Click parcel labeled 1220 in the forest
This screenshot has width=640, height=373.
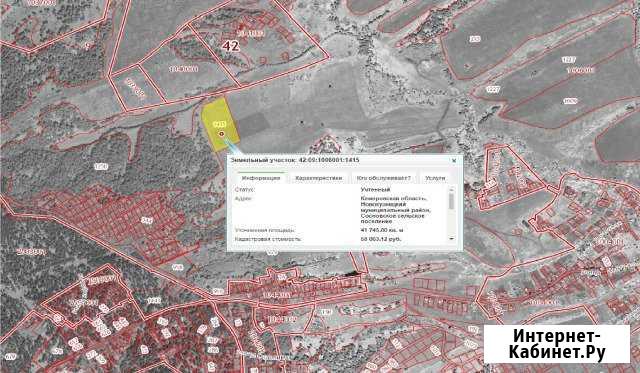pos(101,167)
